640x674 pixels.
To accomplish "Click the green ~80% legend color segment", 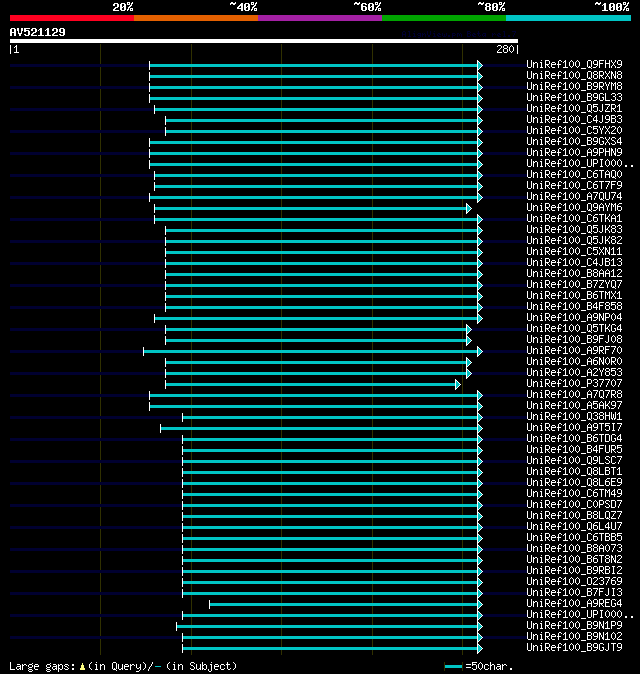I will [x=444, y=18].
